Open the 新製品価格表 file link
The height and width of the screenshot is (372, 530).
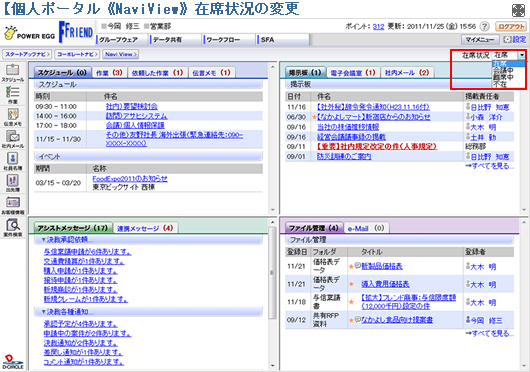382,266
